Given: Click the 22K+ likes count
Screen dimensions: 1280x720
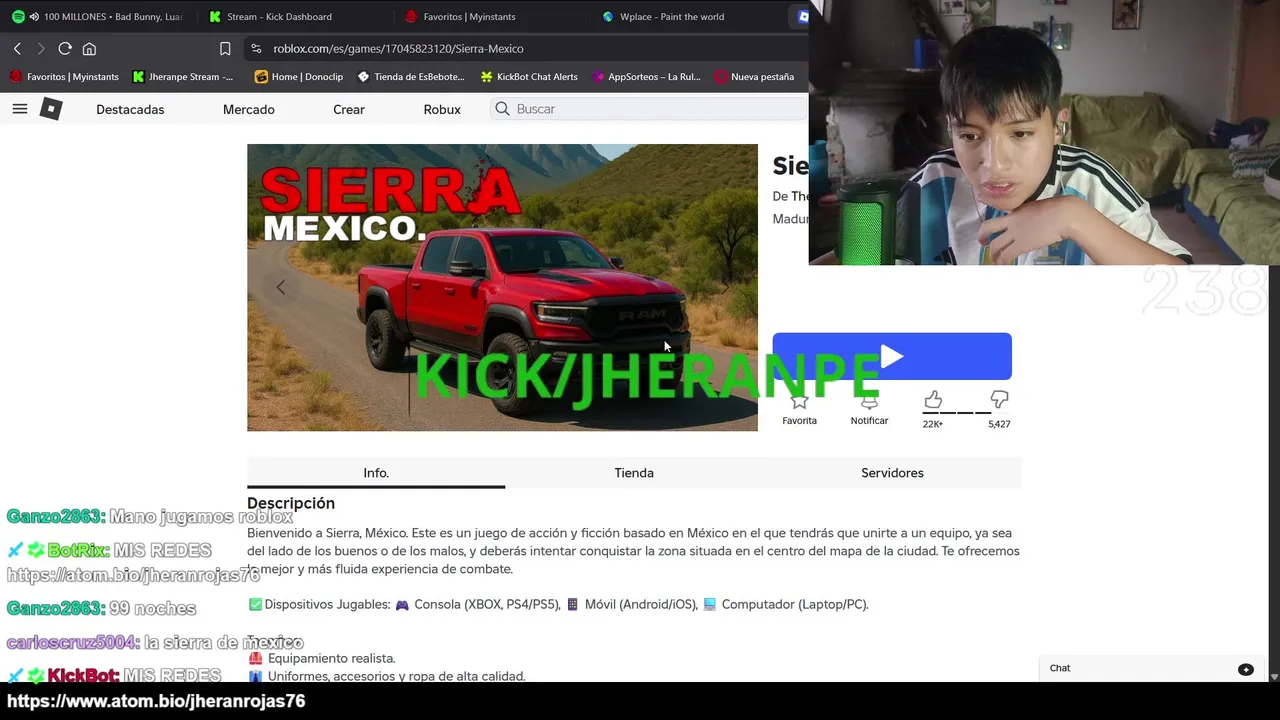Looking at the screenshot, I should [933, 424].
